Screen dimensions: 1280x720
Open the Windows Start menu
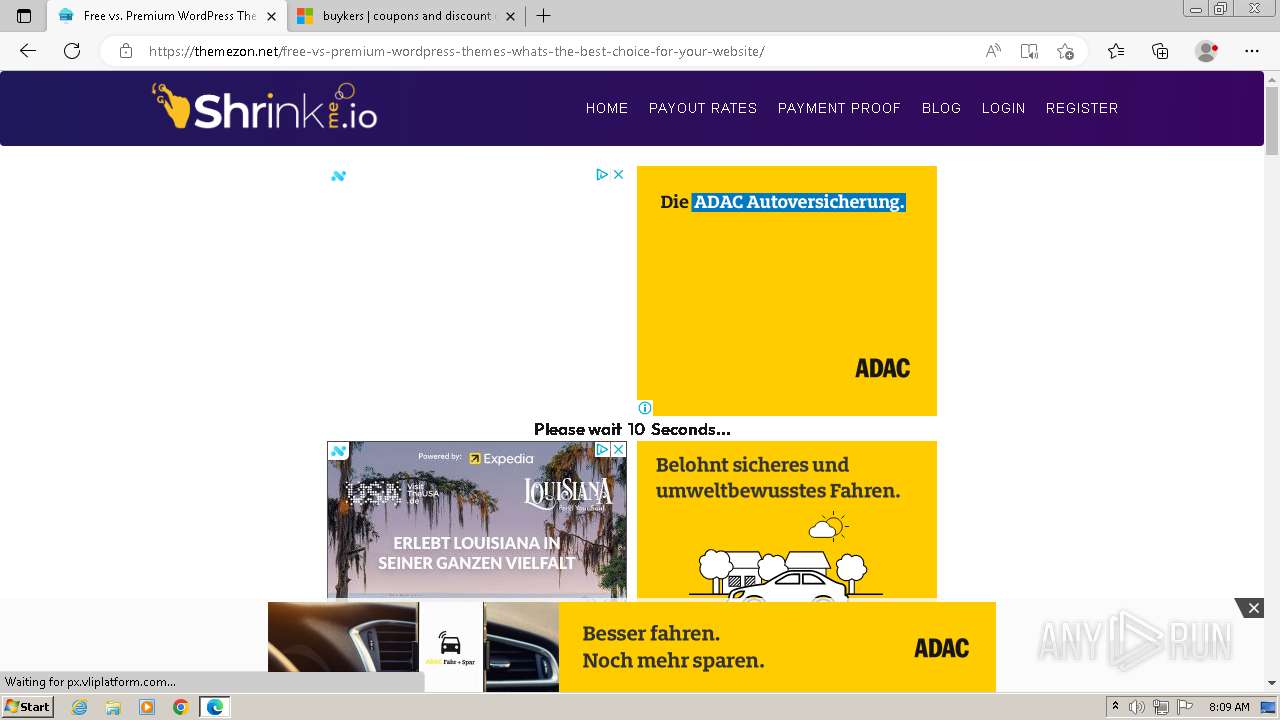pyautogui.click(x=27, y=706)
